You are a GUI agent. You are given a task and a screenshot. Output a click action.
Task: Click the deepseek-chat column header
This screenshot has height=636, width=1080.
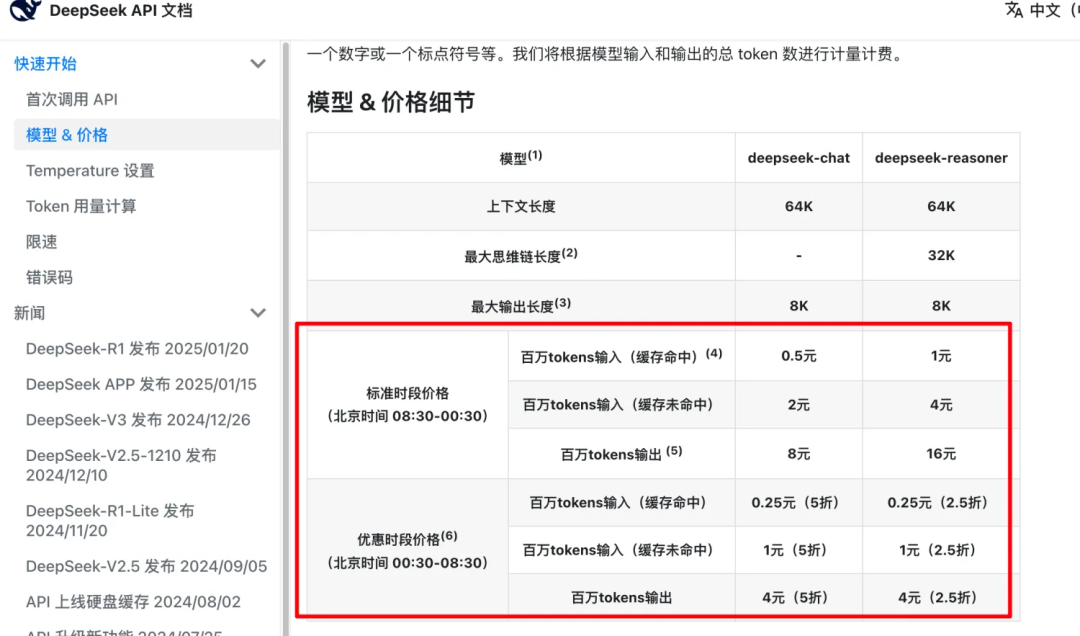(x=798, y=158)
